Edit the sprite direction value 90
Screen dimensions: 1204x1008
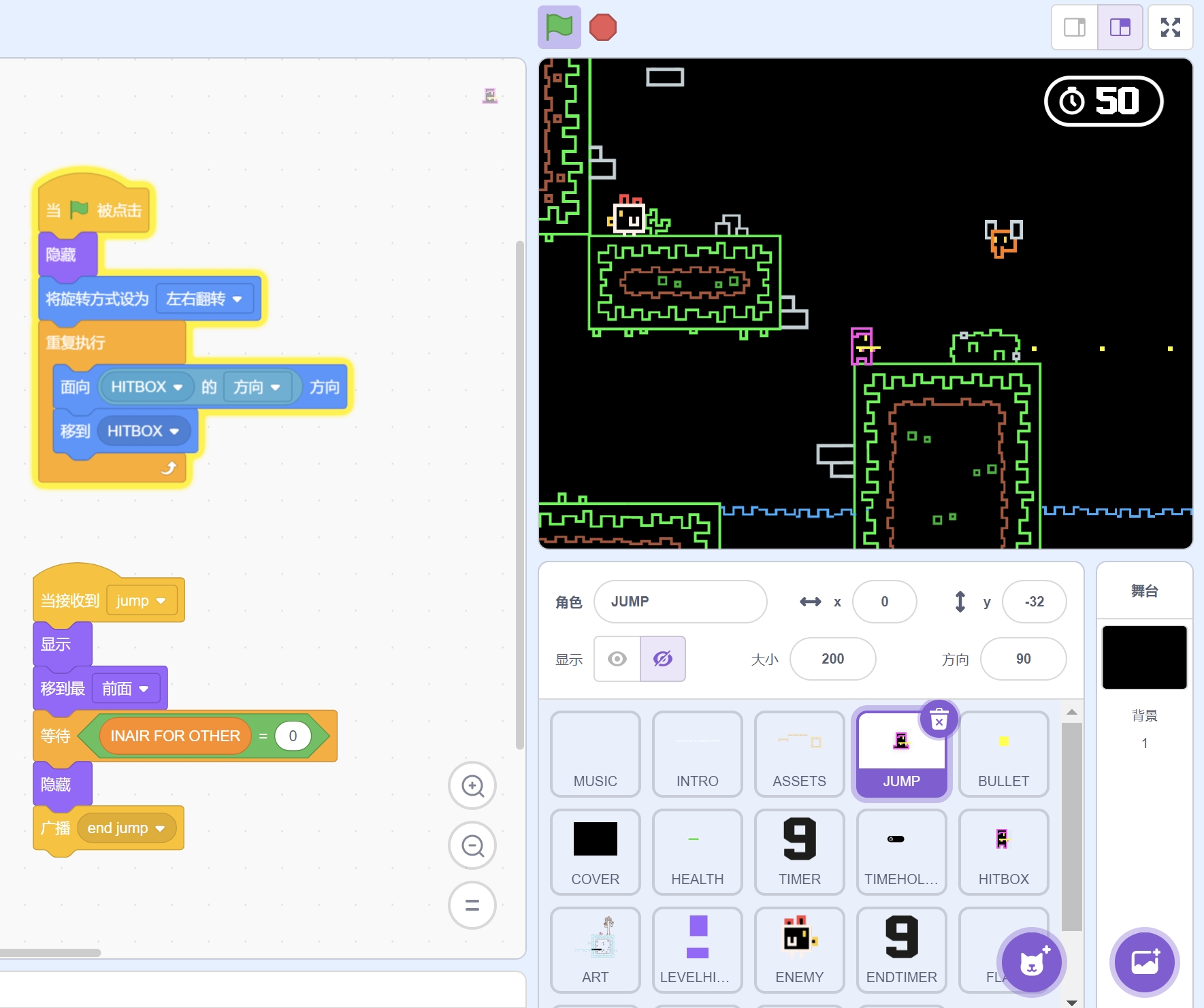[x=1024, y=659]
